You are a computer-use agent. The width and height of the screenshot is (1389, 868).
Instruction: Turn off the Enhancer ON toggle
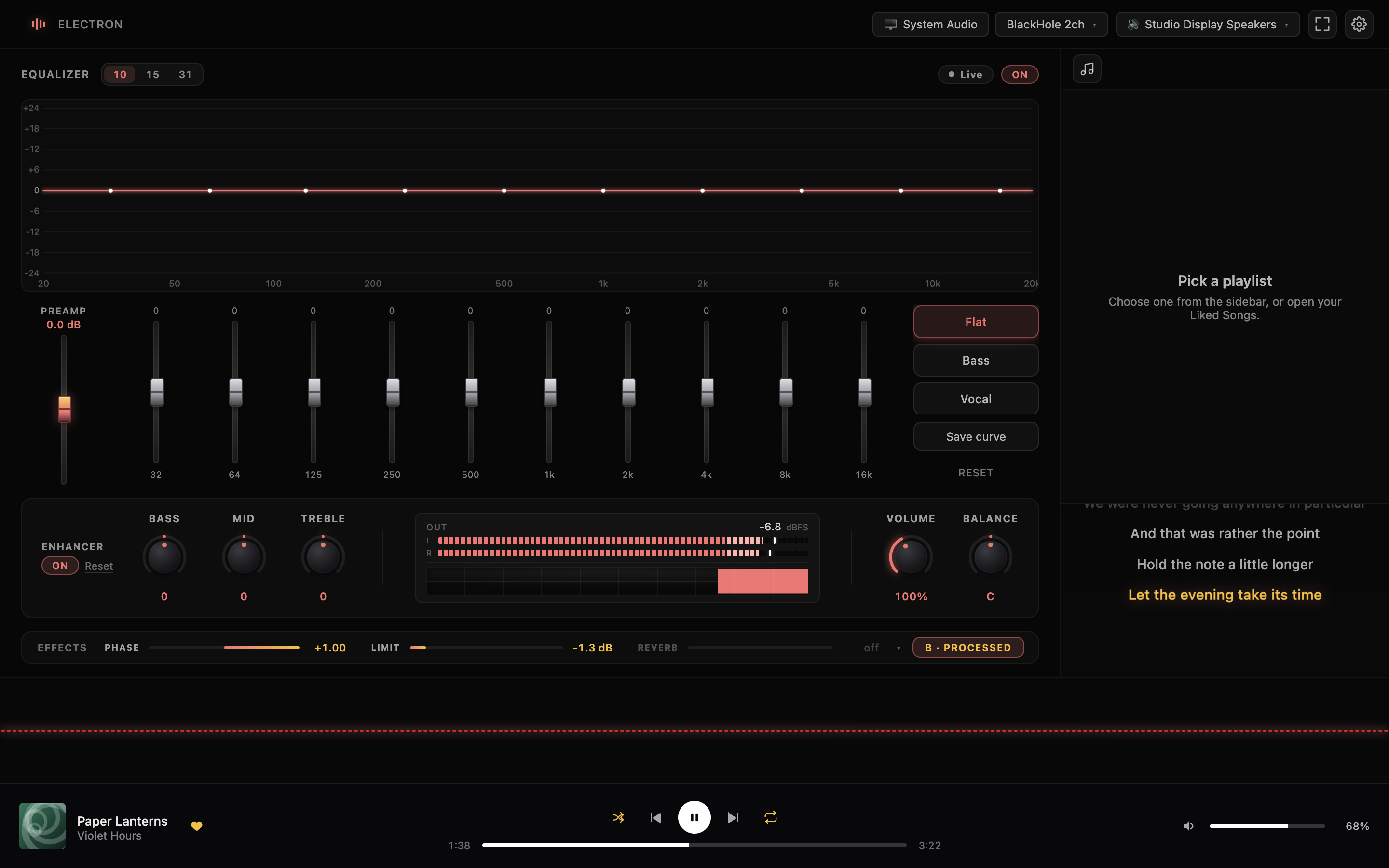coord(60,566)
